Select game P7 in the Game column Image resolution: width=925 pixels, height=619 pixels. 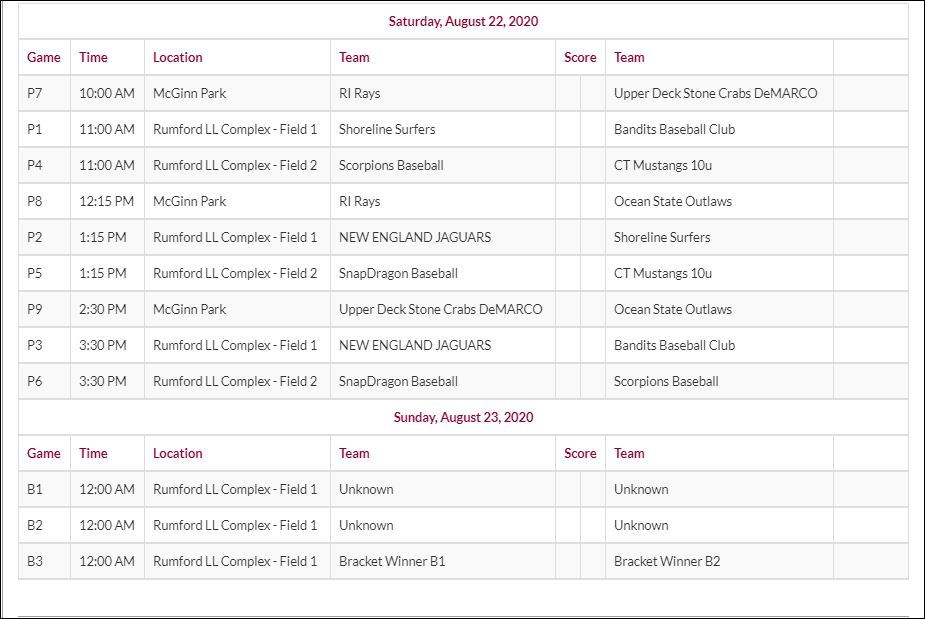pyautogui.click(x=35, y=93)
